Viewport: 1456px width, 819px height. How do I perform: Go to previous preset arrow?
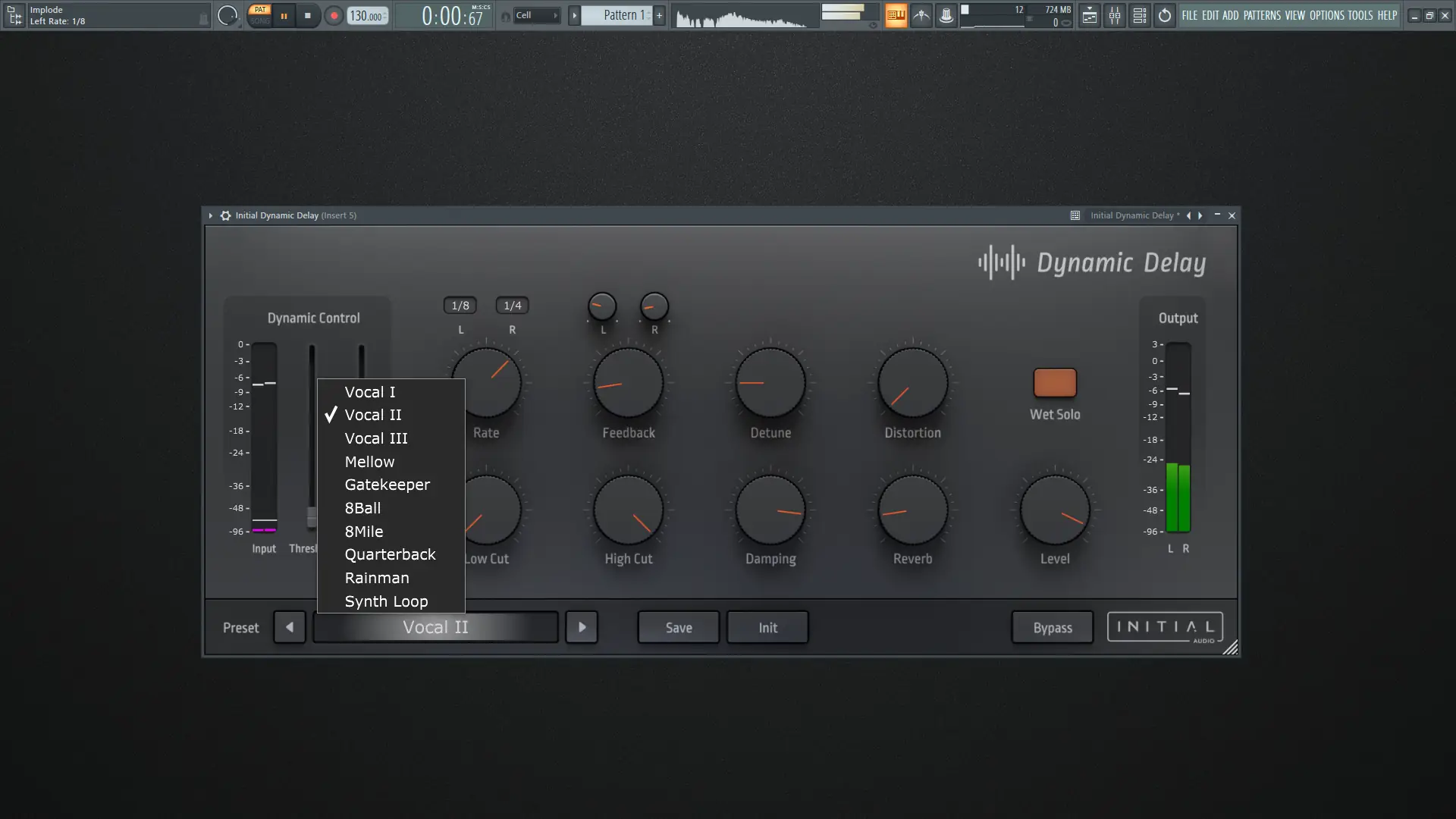pyautogui.click(x=289, y=627)
